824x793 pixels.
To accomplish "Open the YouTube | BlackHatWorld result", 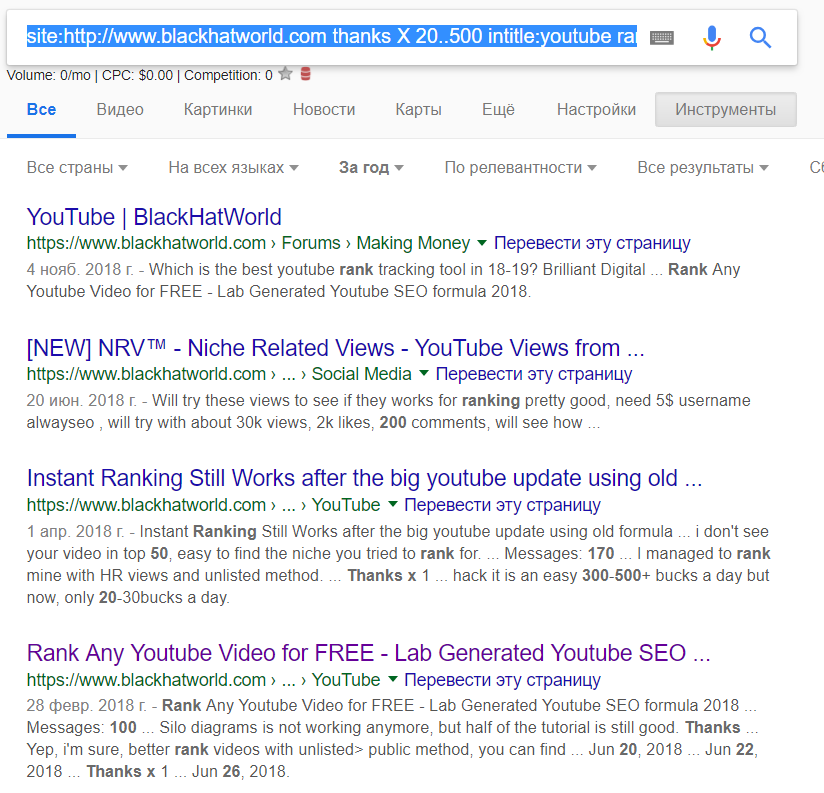I will pos(154,217).
